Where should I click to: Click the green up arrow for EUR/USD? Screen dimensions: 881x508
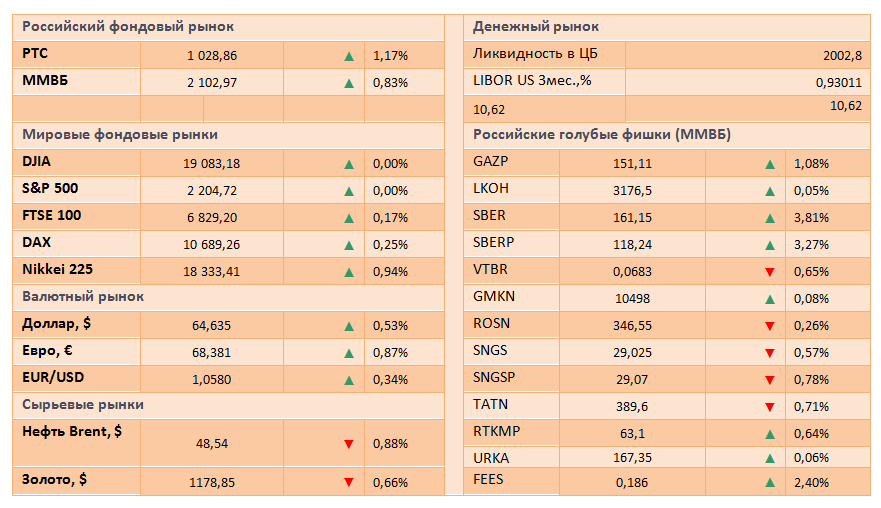348,380
